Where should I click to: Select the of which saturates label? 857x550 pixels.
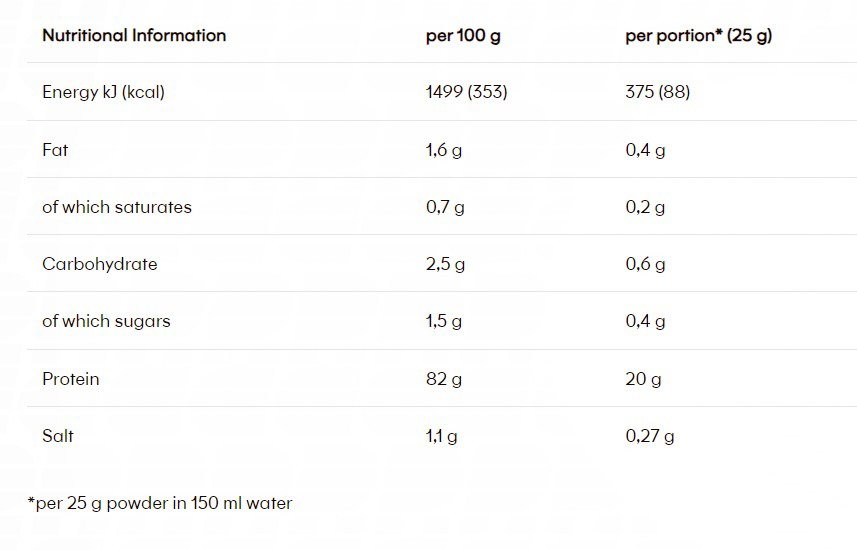[x=116, y=207]
